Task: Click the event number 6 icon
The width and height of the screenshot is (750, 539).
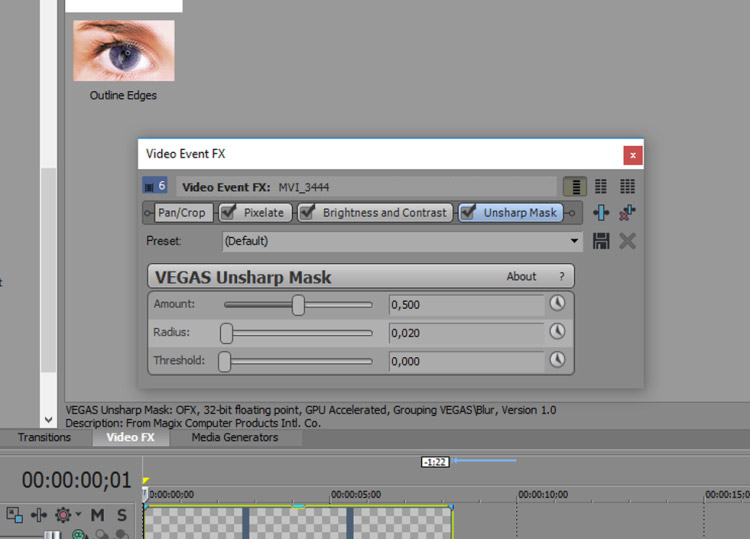Action: pyautogui.click(x=154, y=186)
